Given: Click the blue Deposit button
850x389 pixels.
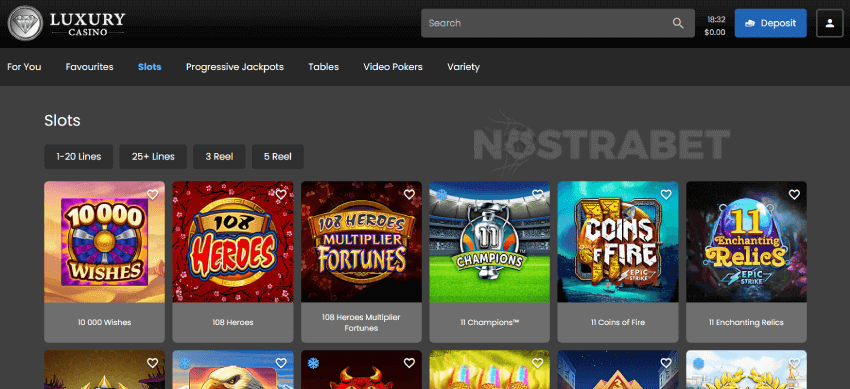Looking at the screenshot, I should (770, 23).
